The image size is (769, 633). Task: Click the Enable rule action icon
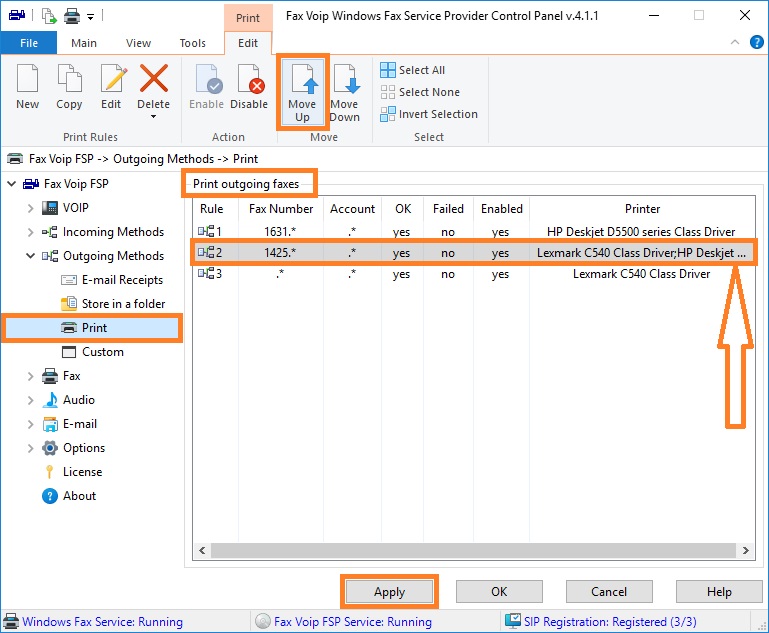pos(208,78)
